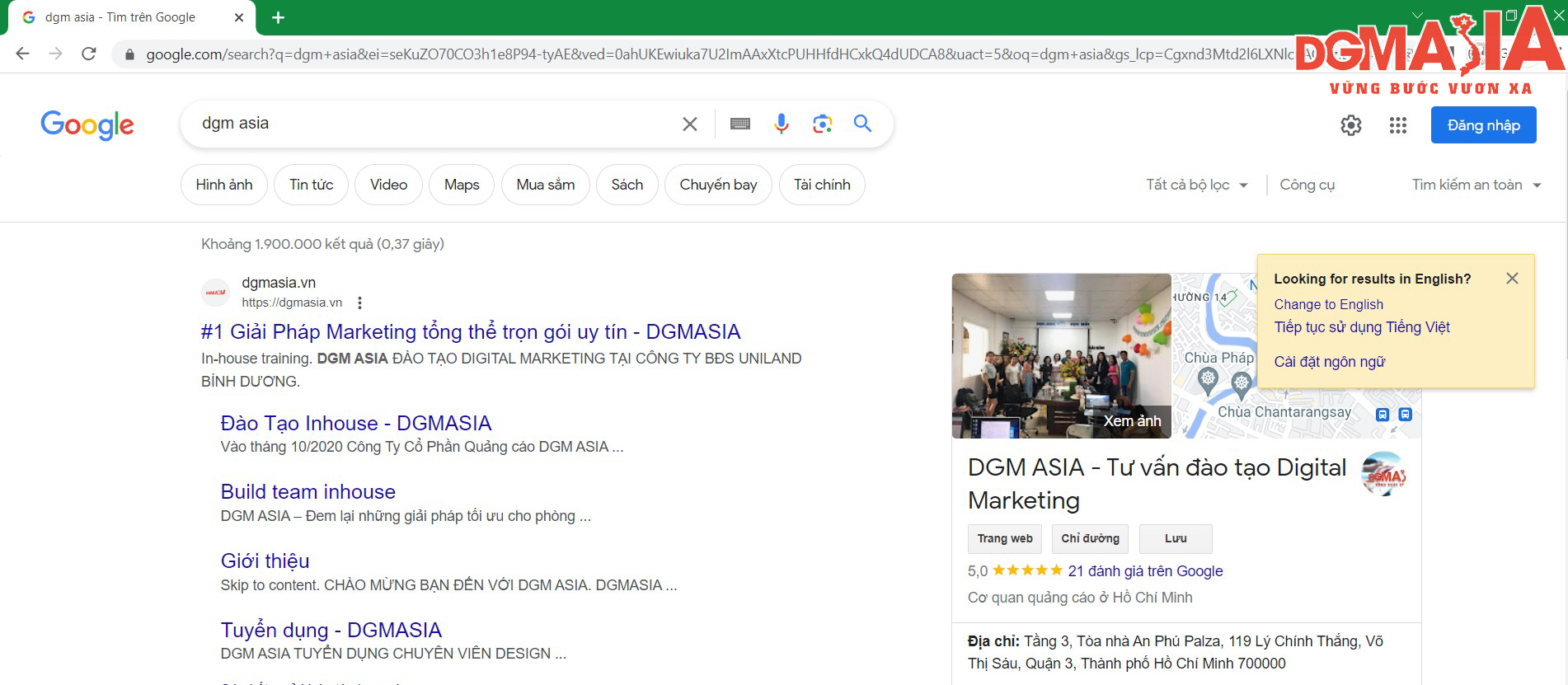The image size is (1568, 685).
Task: Choose Tiếp tục sử dụng Tiếng Việt
Action: [1362, 327]
